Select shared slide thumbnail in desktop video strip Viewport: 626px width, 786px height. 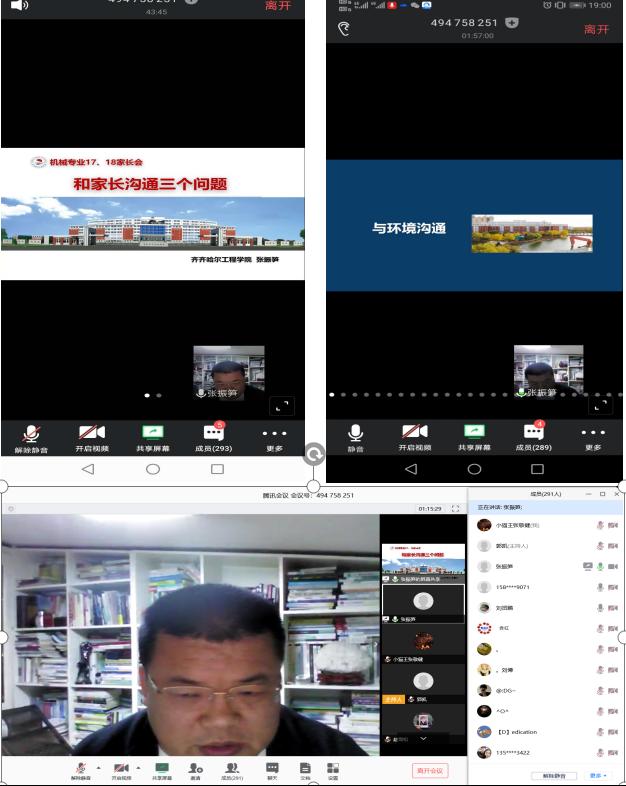point(423,560)
